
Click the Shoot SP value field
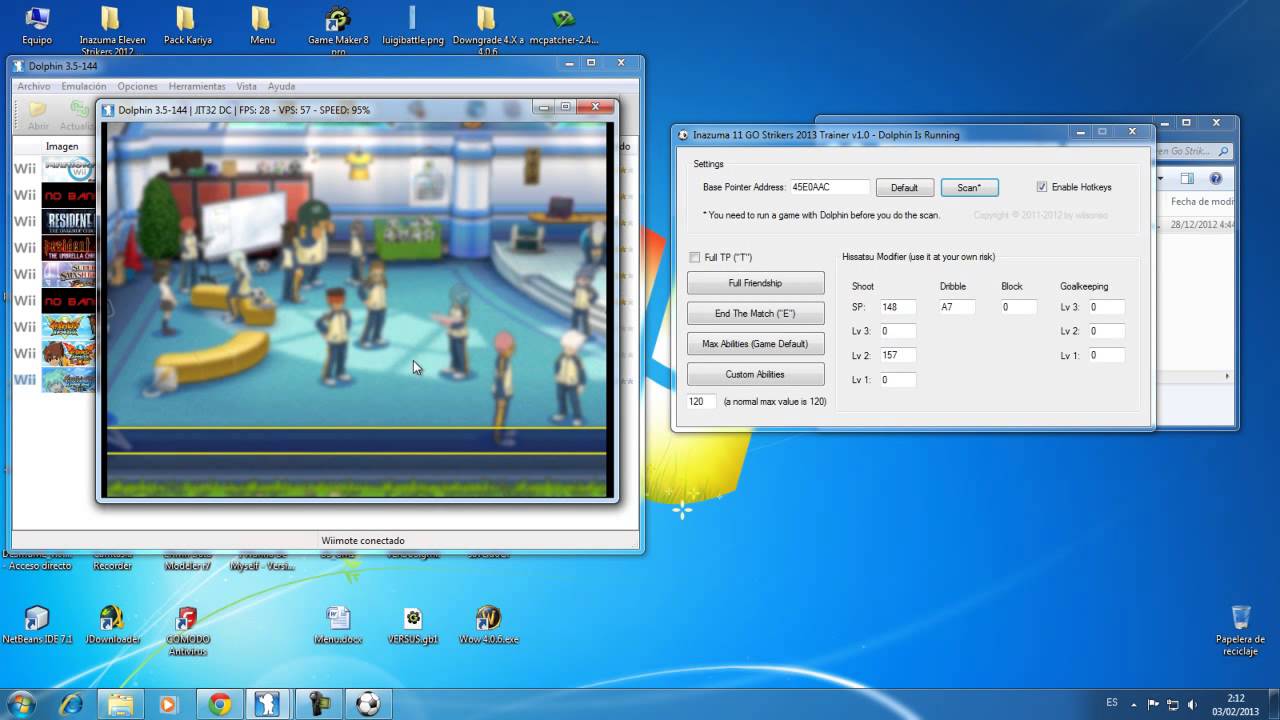[897, 307]
